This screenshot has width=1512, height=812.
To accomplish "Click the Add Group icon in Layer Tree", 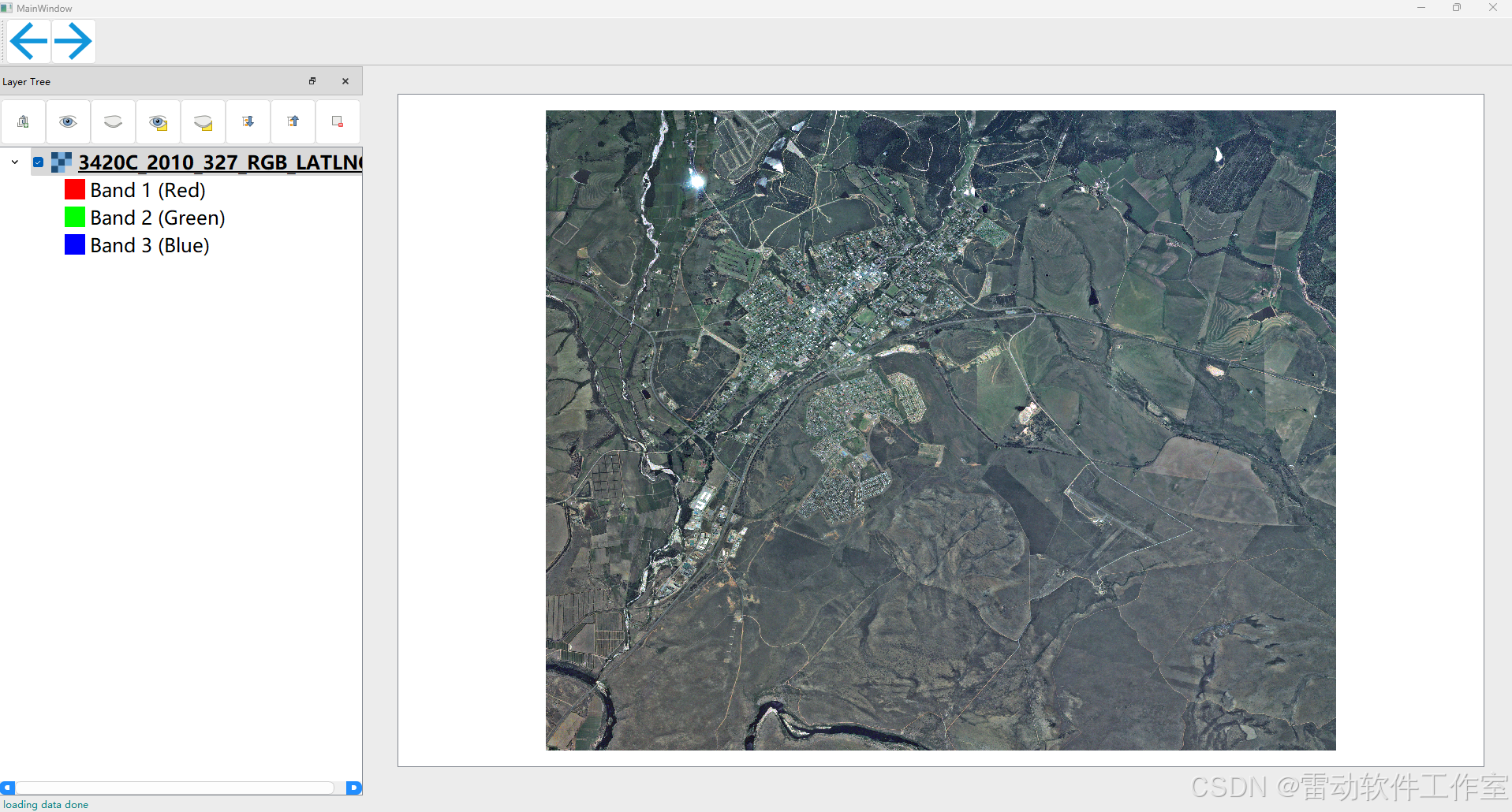I will click(x=23, y=121).
